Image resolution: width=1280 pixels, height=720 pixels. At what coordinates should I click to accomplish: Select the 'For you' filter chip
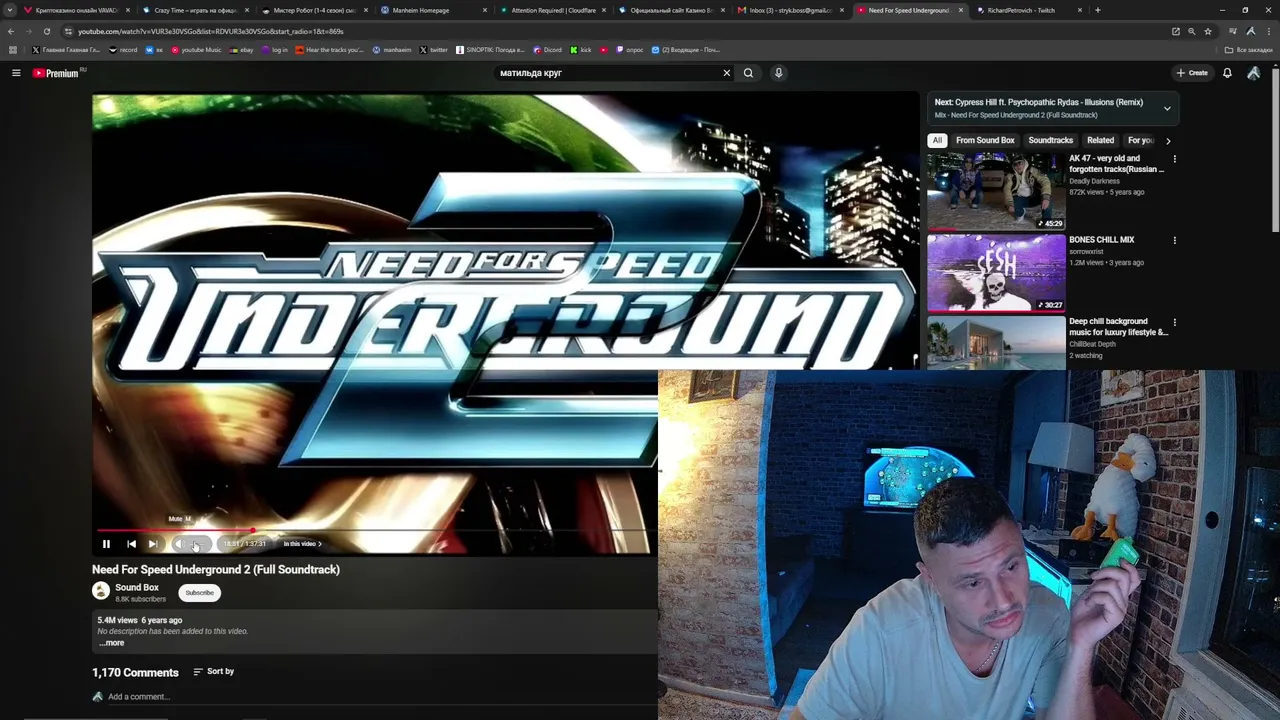1140,141
